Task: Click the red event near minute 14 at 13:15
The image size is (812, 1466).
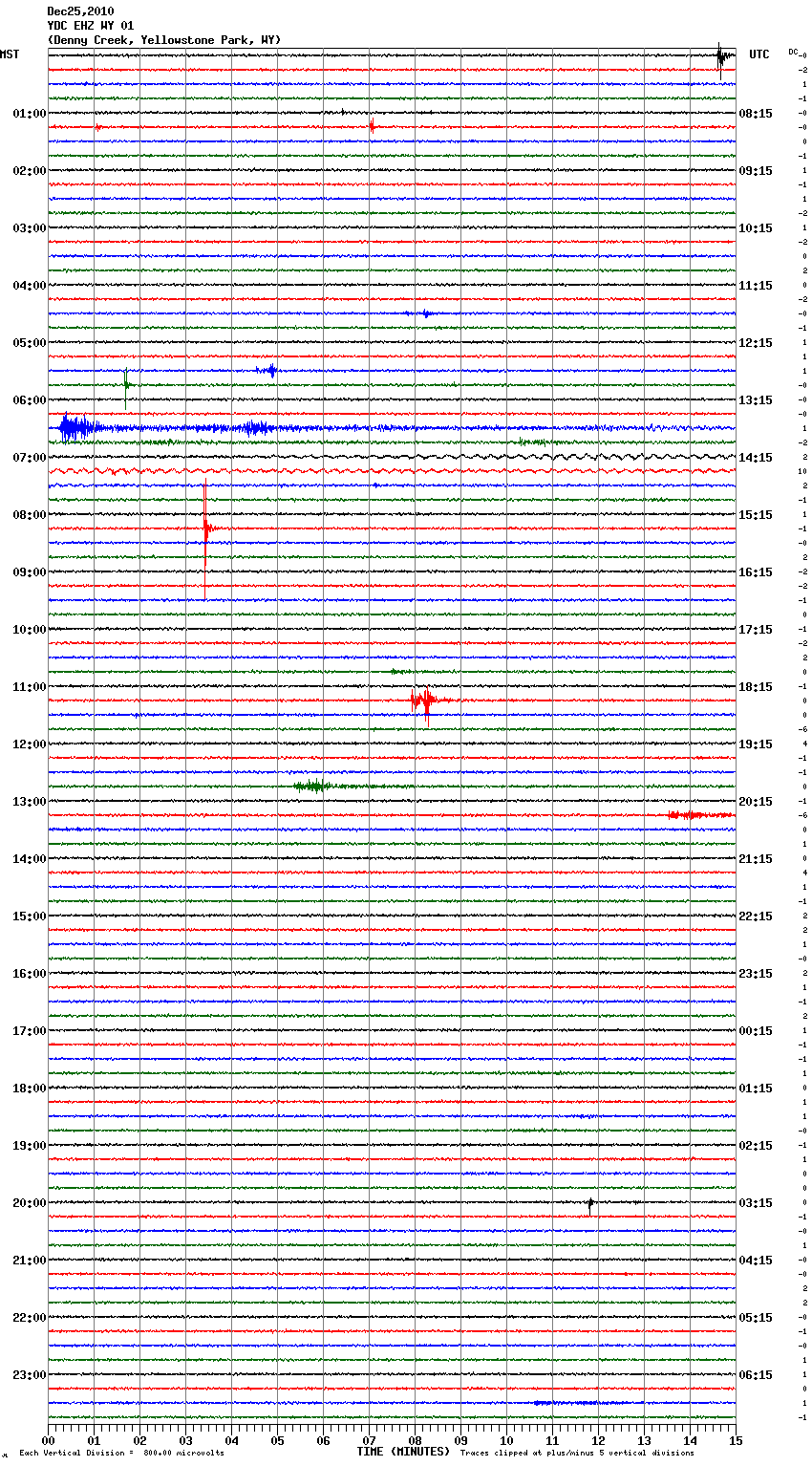Action: pyautogui.click(x=699, y=815)
